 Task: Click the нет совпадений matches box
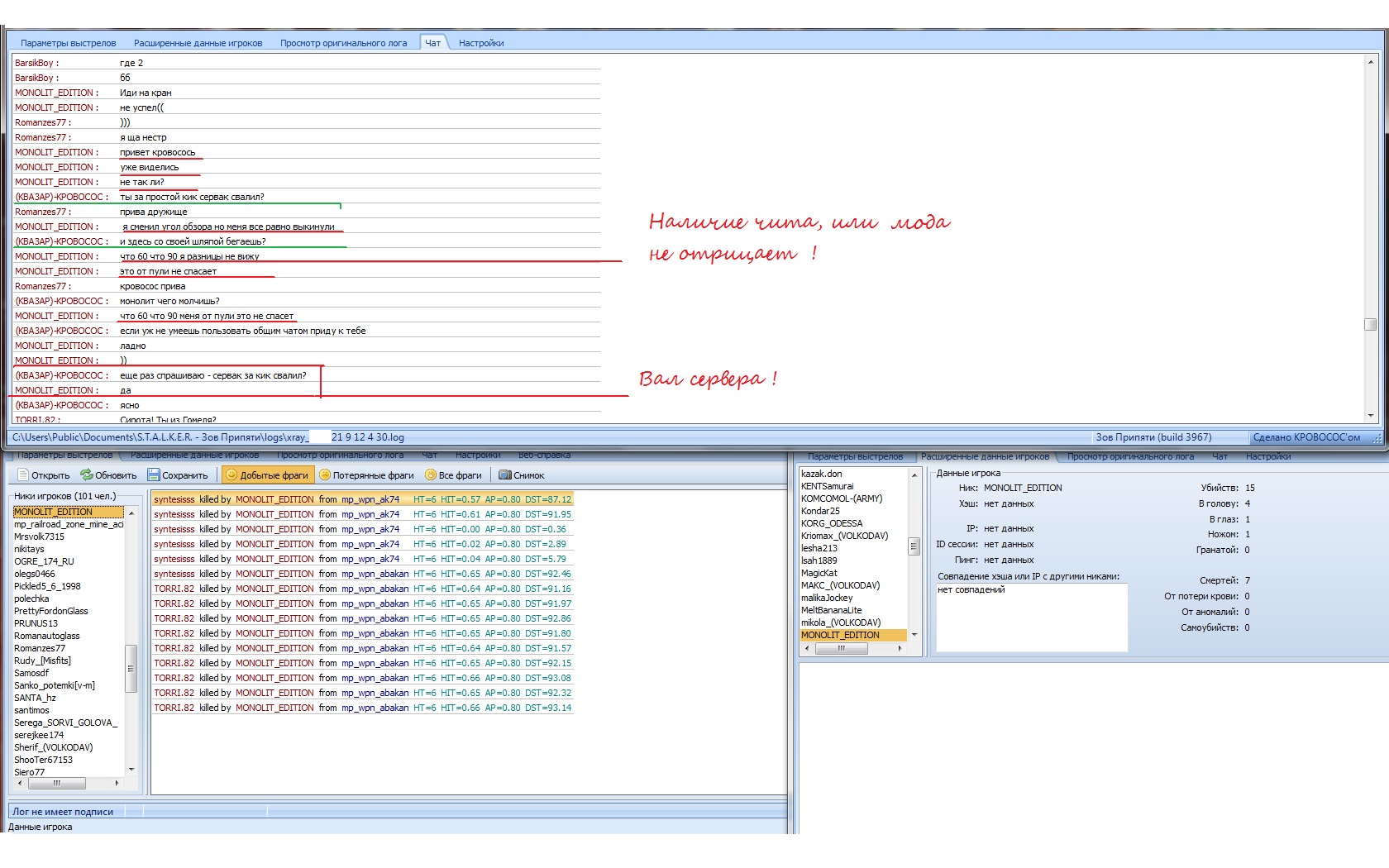coord(1031,617)
